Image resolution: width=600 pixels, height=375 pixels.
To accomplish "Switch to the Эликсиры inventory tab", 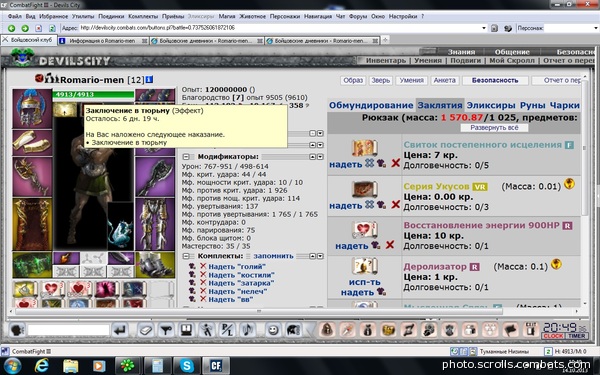I will pos(491,105).
